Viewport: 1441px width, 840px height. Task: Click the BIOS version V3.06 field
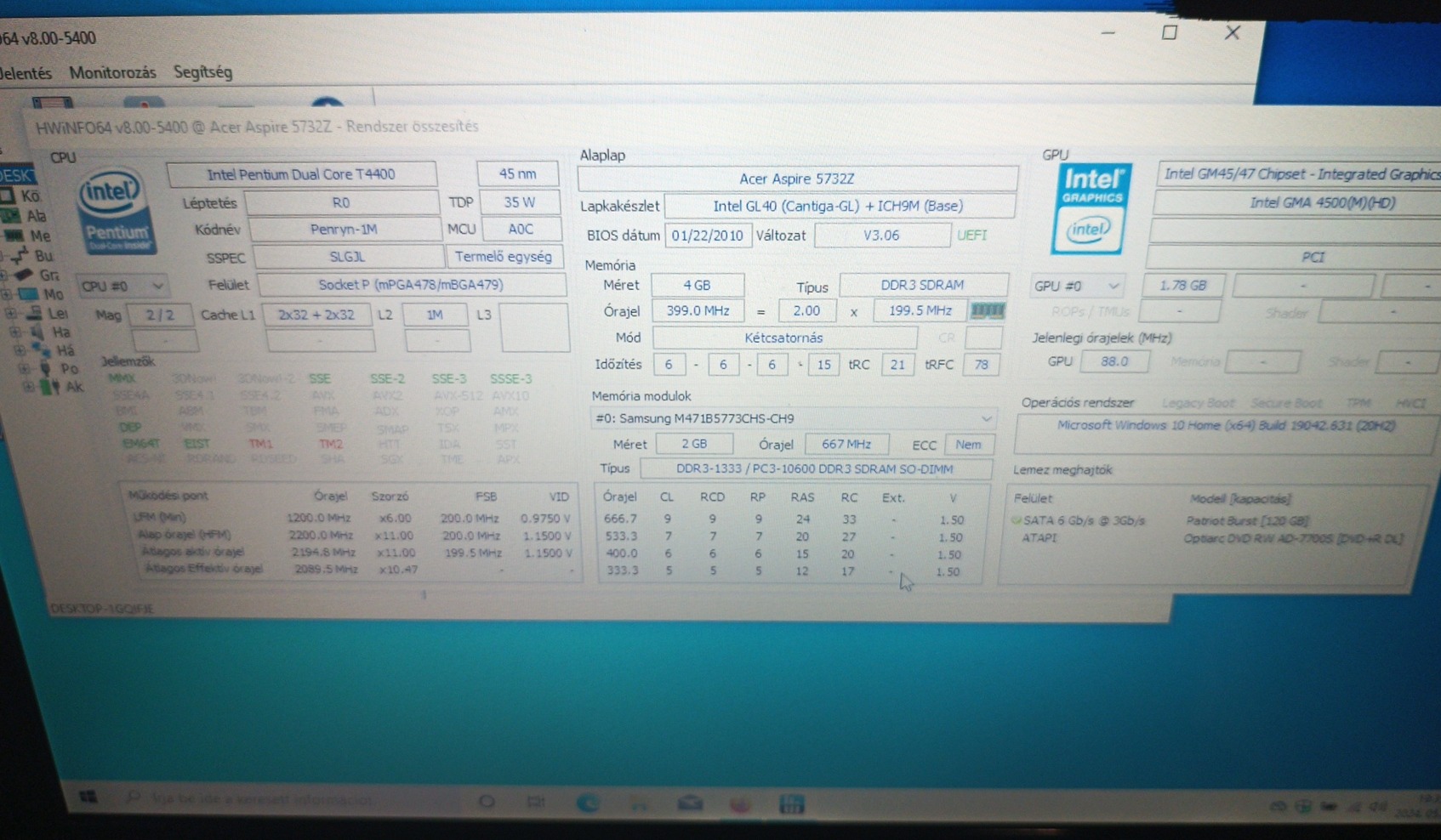(x=881, y=235)
